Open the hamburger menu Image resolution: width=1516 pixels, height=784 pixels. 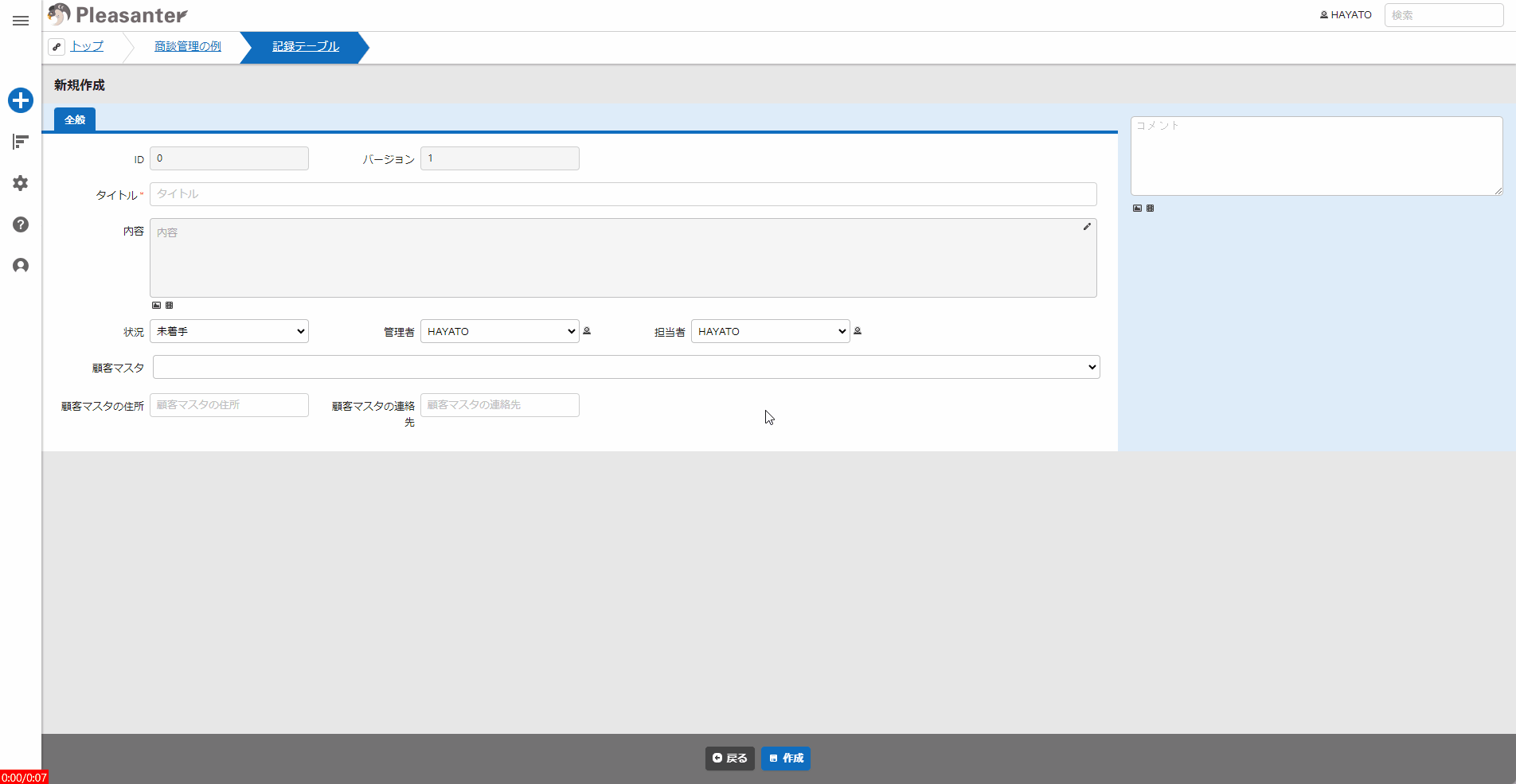(21, 21)
